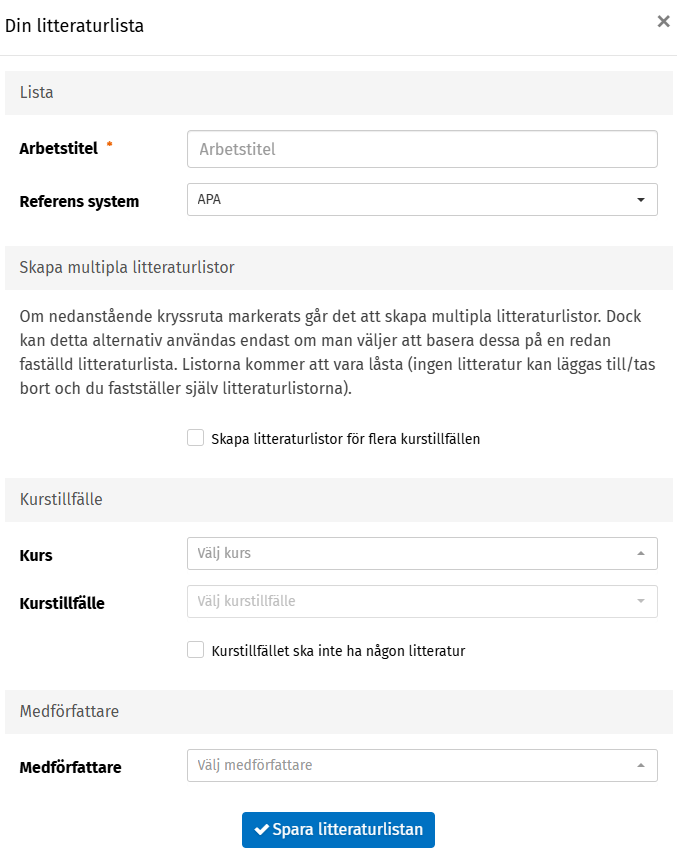This screenshot has width=677, height=858.
Task: Click the checkmark icon on save button
Action: click(261, 829)
